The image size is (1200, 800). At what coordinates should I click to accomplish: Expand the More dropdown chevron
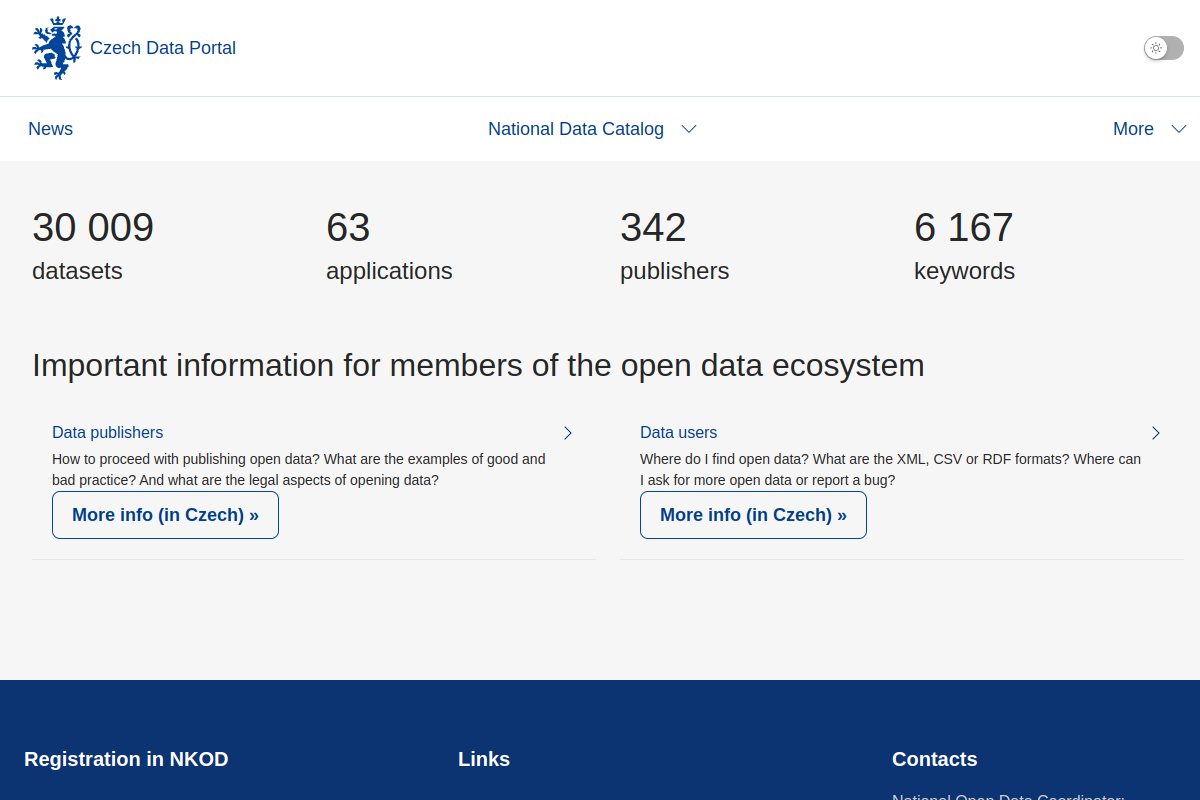[x=1178, y=129]
